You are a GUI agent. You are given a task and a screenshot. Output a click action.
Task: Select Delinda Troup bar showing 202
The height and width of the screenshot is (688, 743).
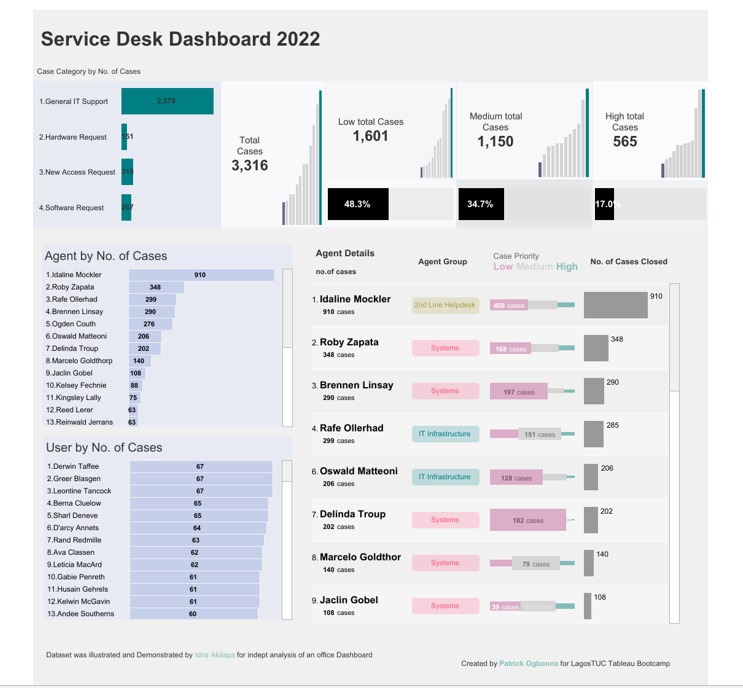[145, 349]
